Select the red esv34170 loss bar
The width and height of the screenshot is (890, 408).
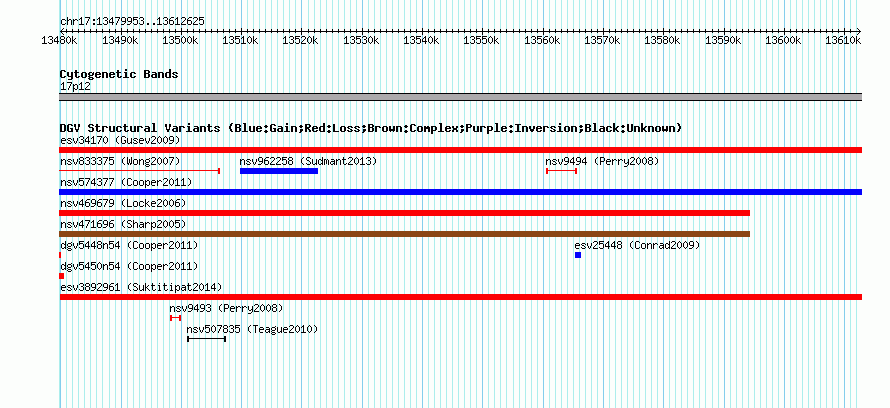point(460,150)
